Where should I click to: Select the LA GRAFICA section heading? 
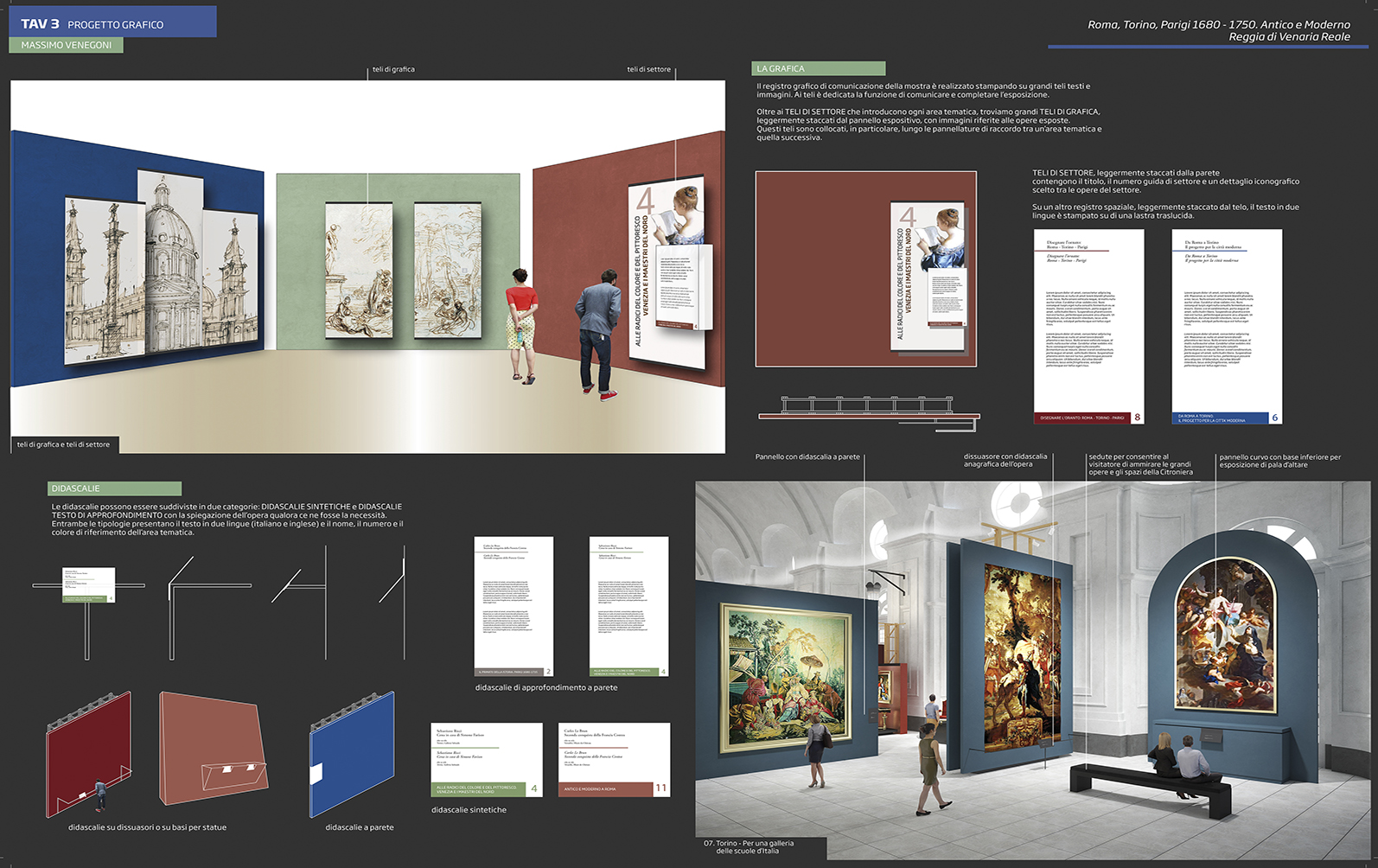819,68
